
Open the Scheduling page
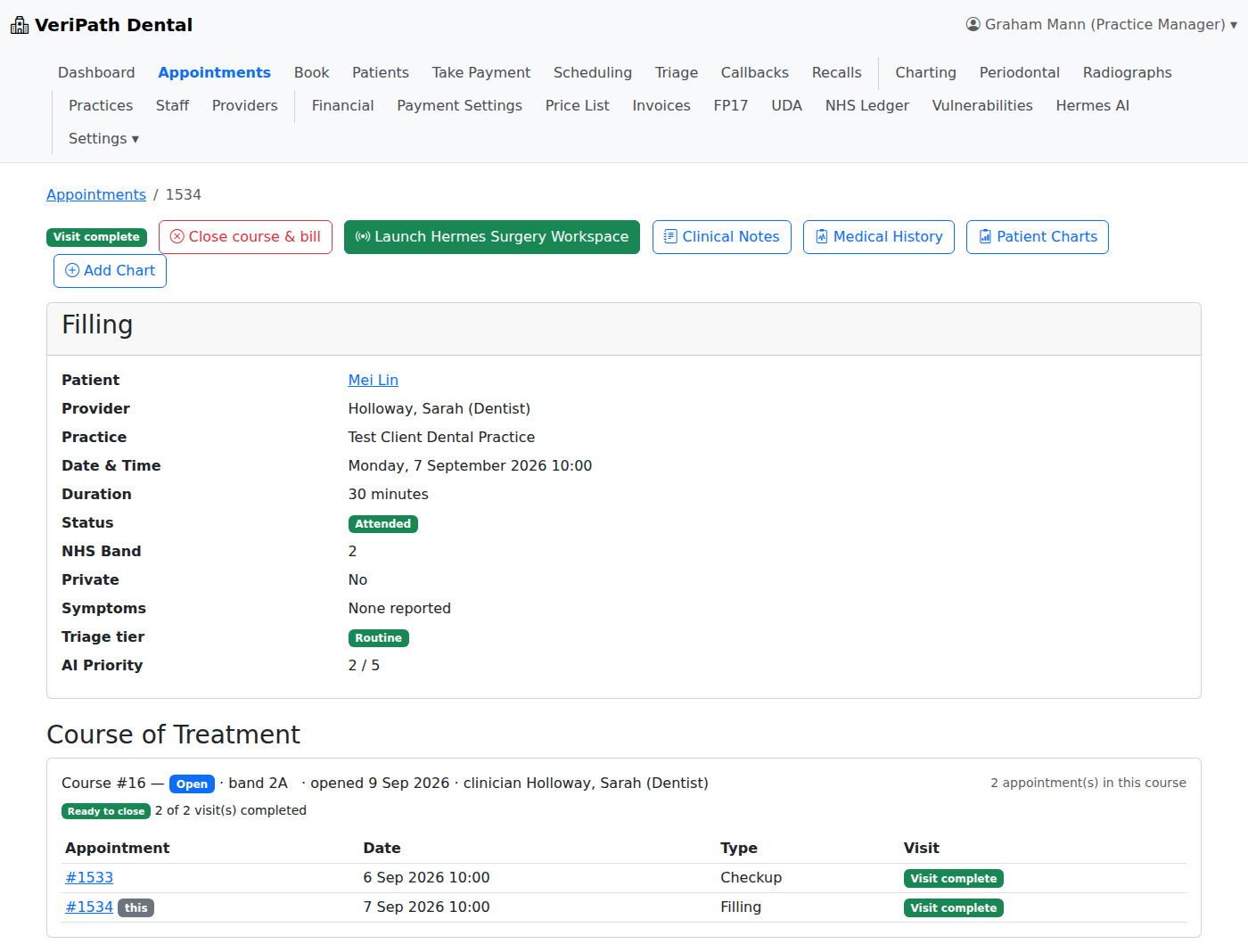click(593, 72)
